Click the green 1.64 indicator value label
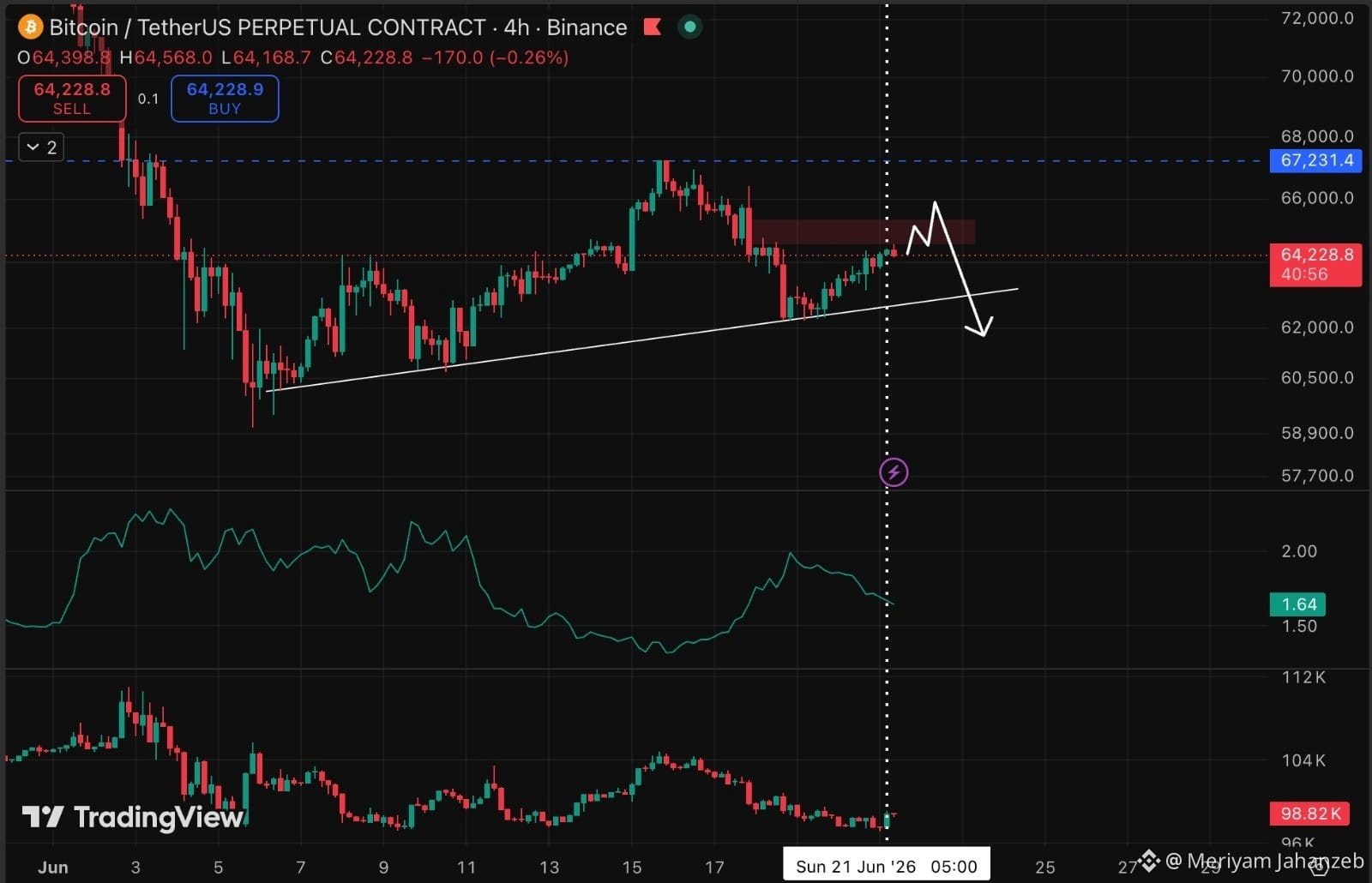The image size is (1372, 883). [x=1298, y=604]
